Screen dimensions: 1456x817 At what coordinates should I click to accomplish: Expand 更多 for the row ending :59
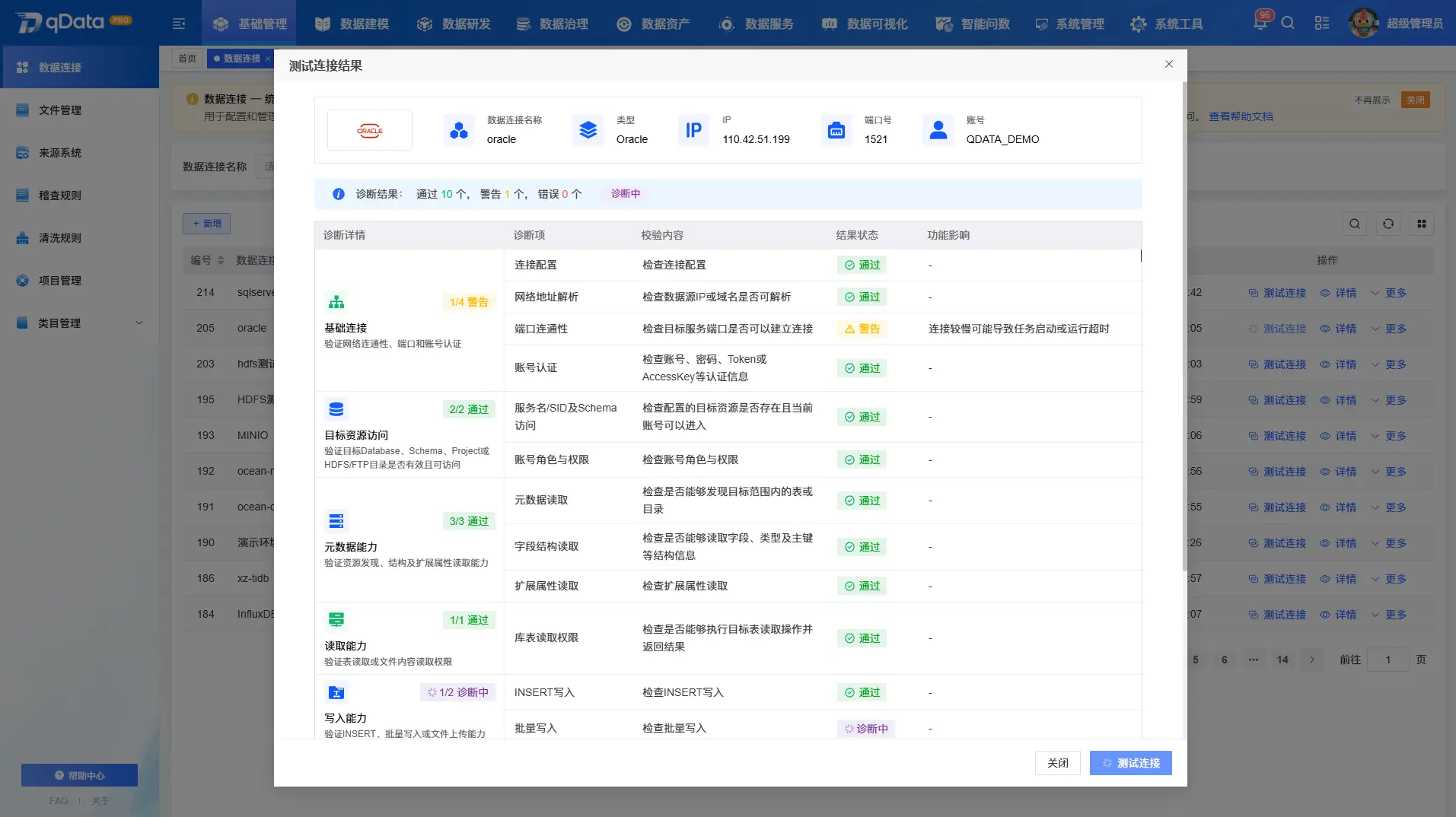(x=1389, y=400)
